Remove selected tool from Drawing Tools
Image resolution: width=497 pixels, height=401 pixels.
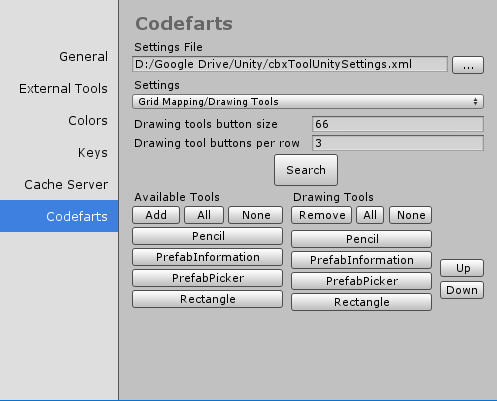322,215
